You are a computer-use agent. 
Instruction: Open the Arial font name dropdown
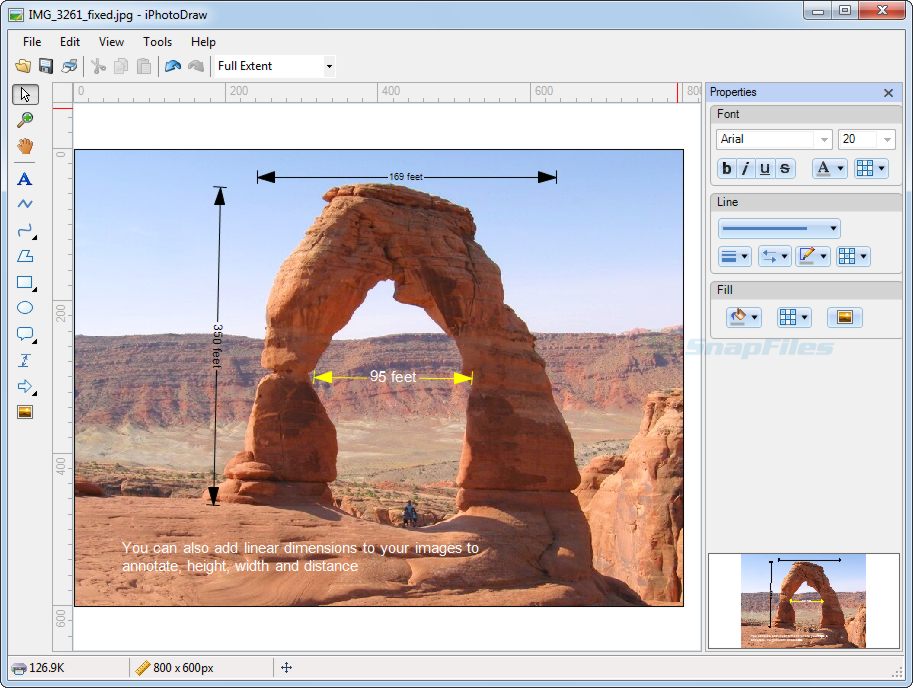(x=823, y=140)
